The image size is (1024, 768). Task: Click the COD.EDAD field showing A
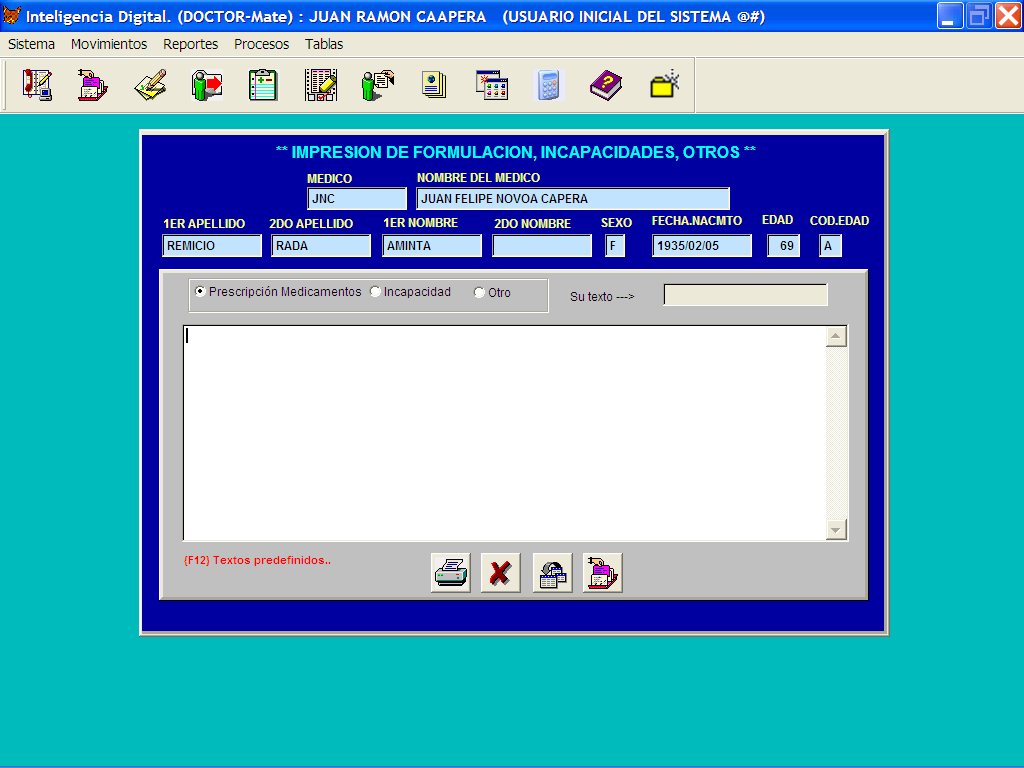point(830,246)
